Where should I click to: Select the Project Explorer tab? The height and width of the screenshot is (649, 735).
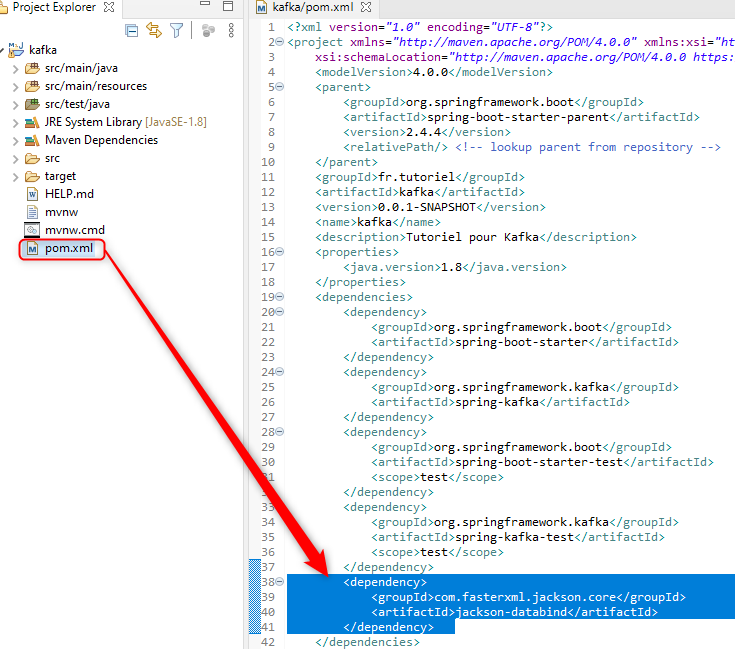click(53, 8)
